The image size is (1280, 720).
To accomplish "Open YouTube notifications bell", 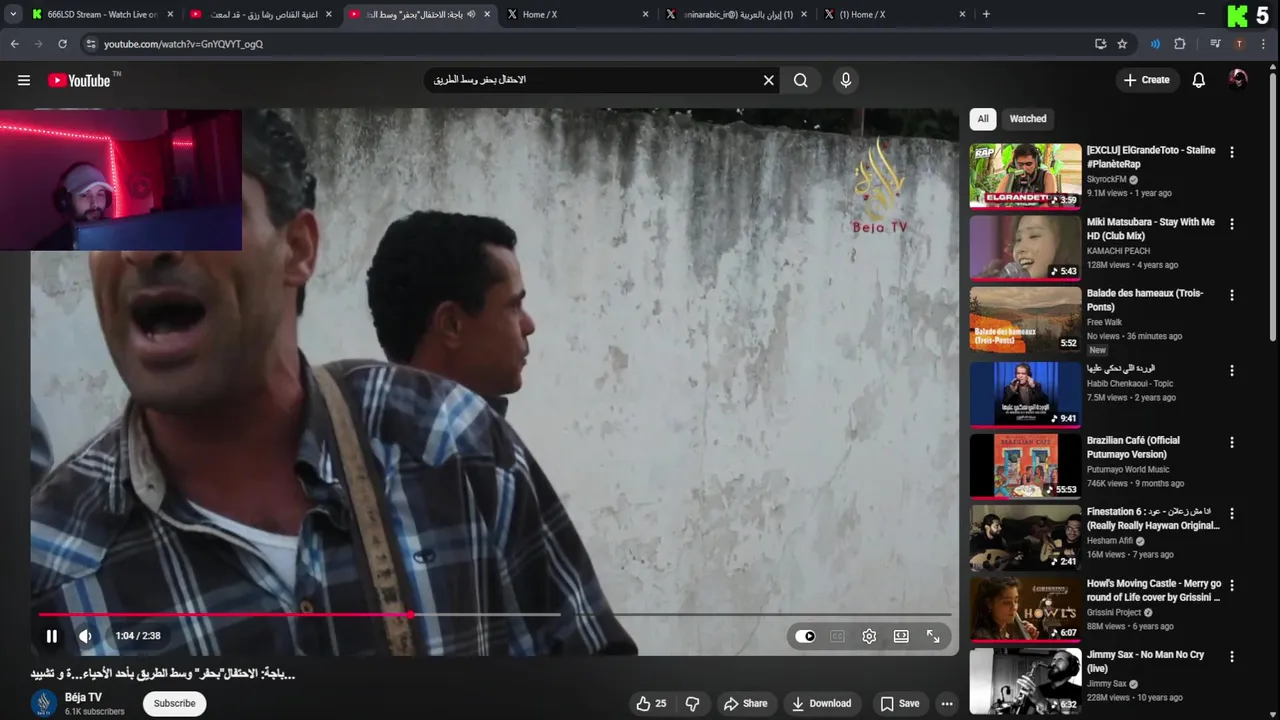I will 1198,80.
